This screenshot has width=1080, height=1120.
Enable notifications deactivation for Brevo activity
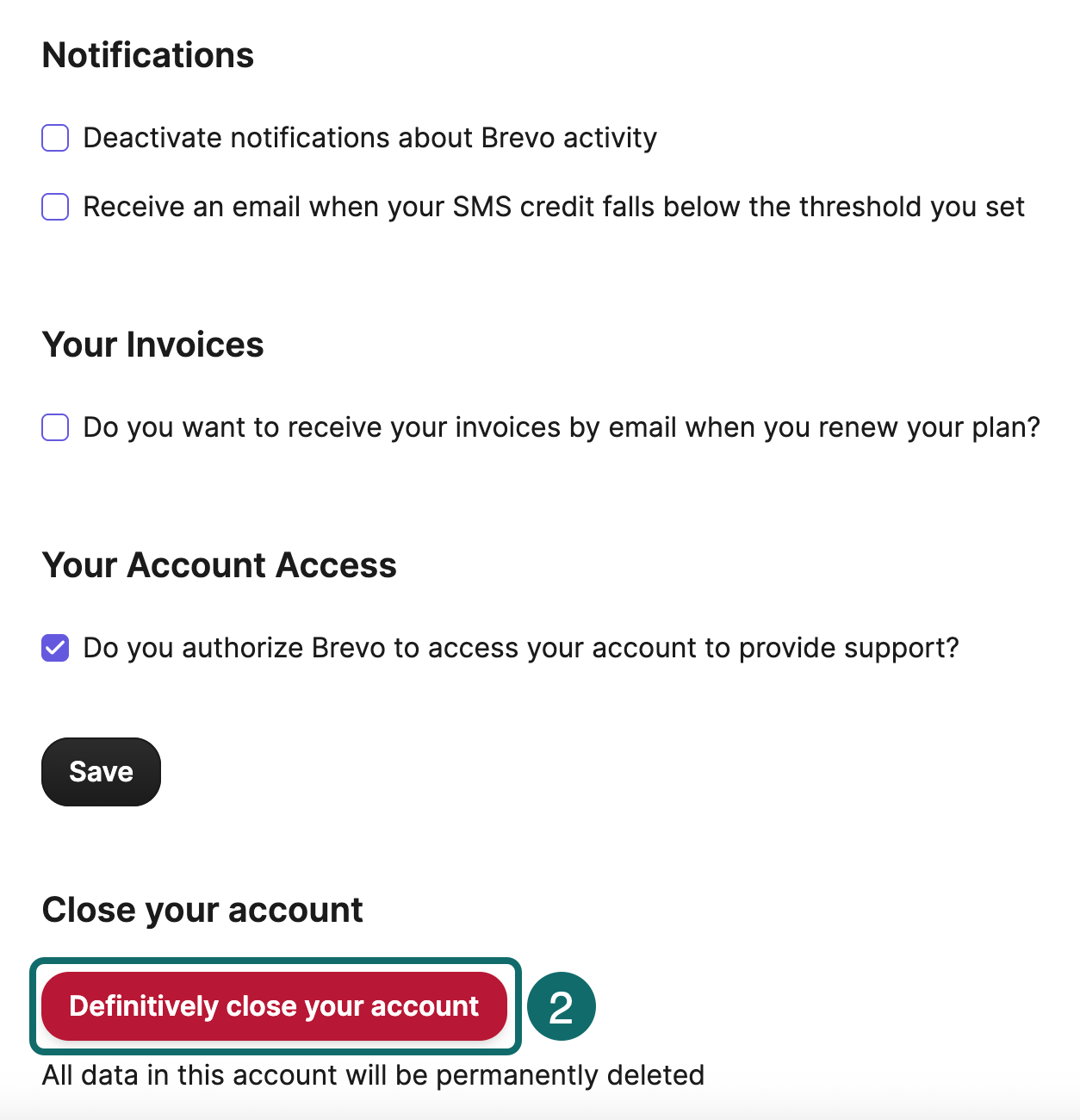point(54,137)
